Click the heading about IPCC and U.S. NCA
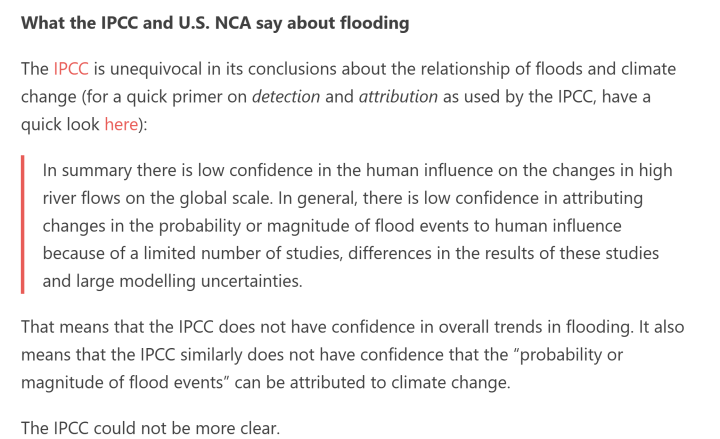The image size is (720, 439). click(x=216, y=24)
